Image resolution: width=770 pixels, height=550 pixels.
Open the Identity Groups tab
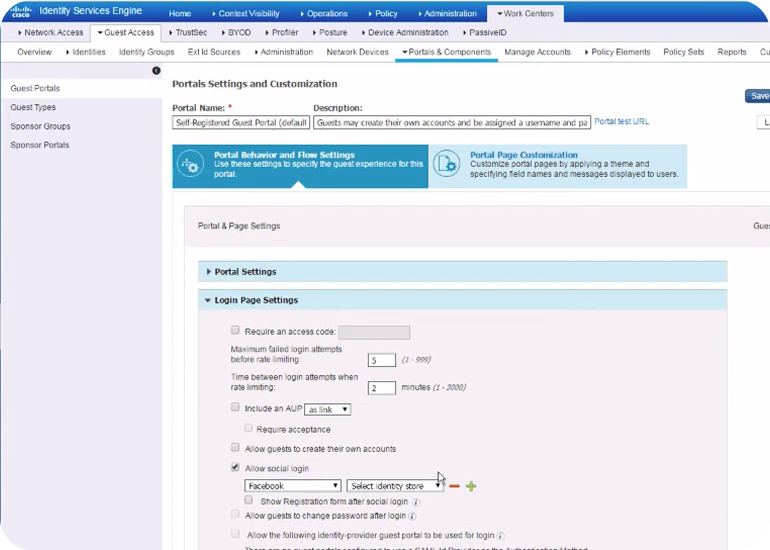tap(147, 52)
